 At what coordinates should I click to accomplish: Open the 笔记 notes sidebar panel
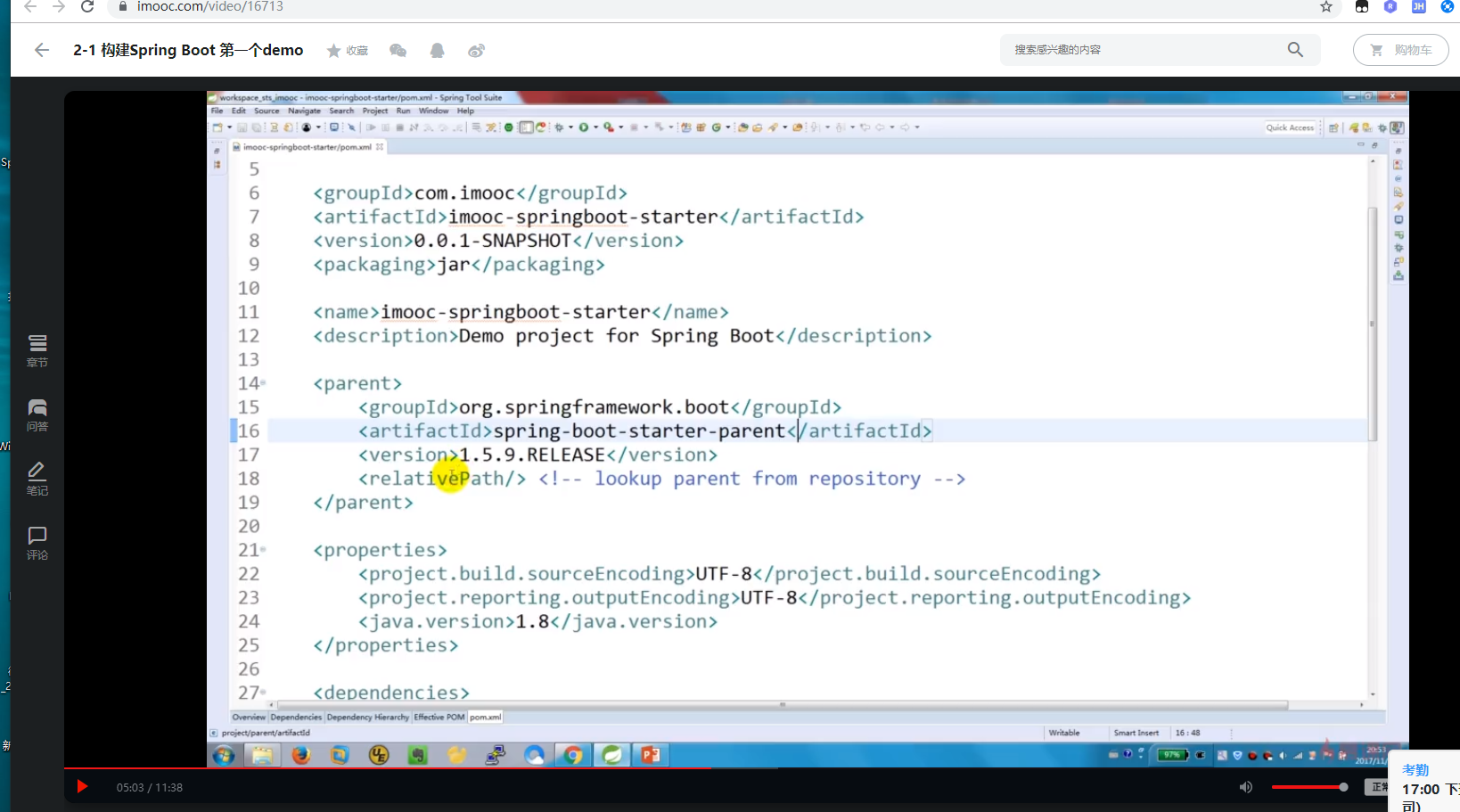pyautogui.click(x=37, y=480)
